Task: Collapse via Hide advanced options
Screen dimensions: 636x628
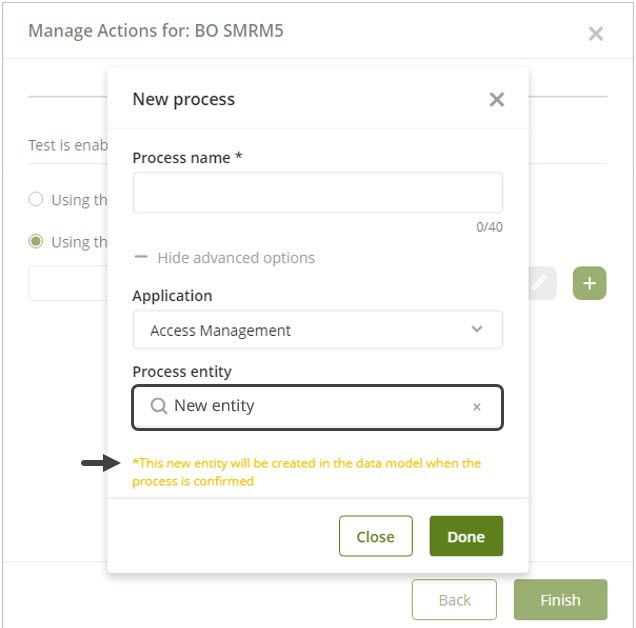Action: tap(235, 258)
